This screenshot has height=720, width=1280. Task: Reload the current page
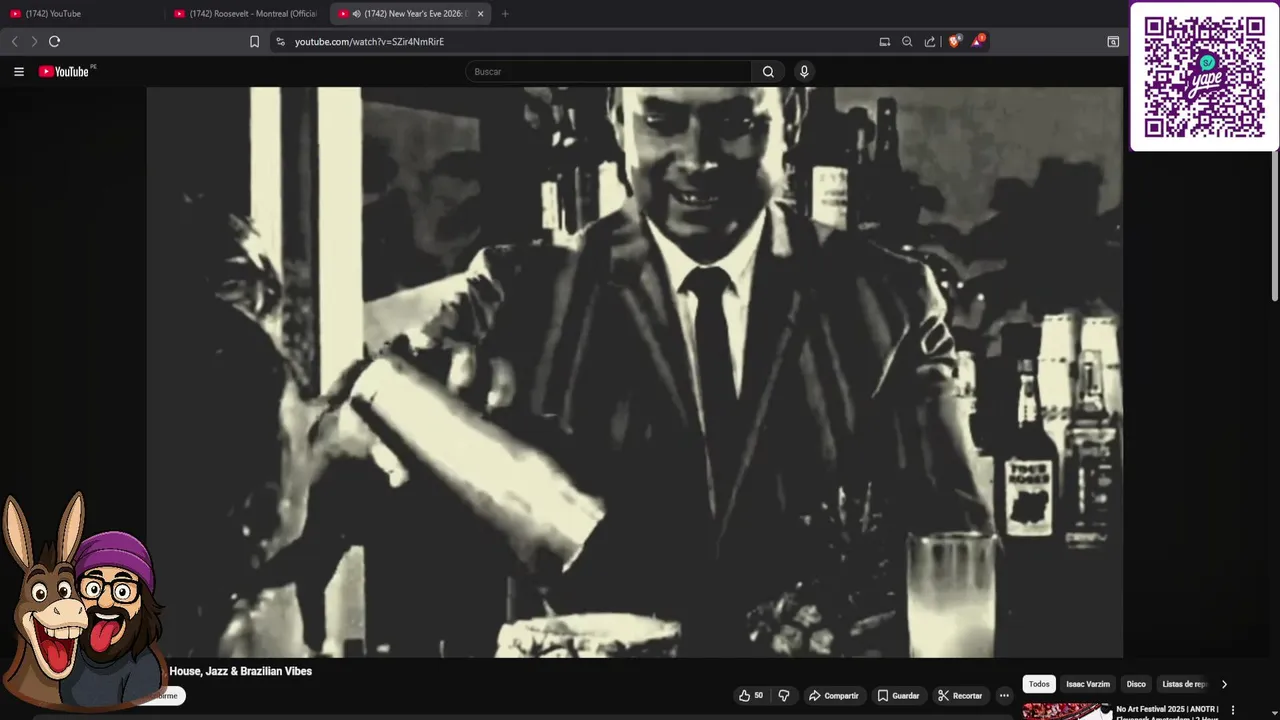tap(55, 41)
